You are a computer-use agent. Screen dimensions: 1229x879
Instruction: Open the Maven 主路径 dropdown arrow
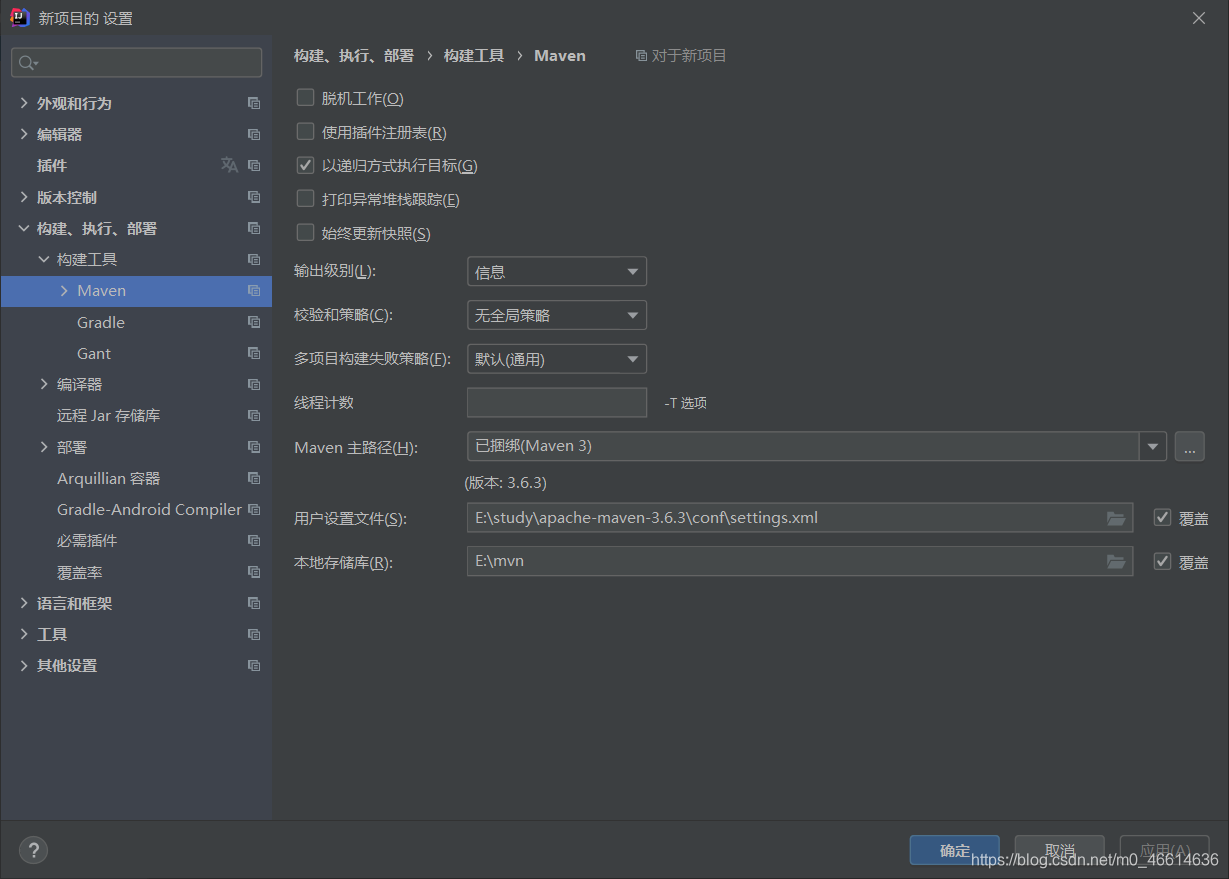(x=1153, y=446)
